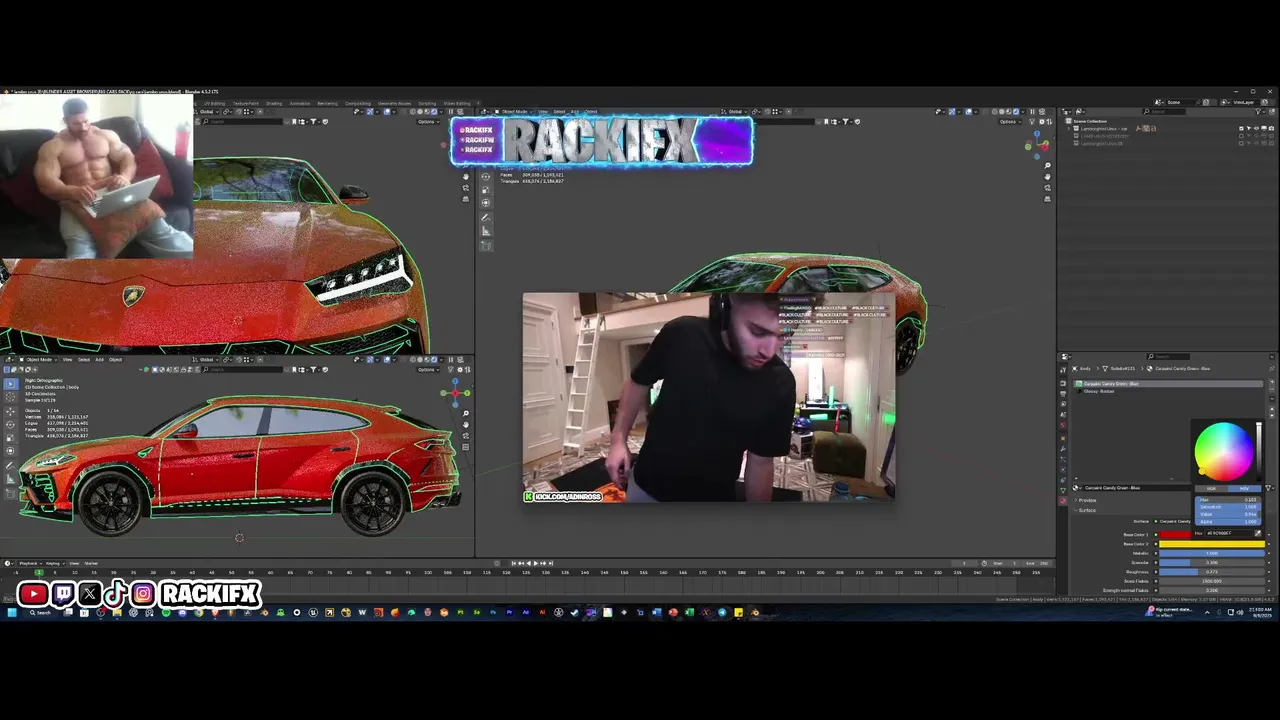Click the pan hand gizmo in main viewport
This screenshot has height=720, width=1280.
(x=1047, y=176)
